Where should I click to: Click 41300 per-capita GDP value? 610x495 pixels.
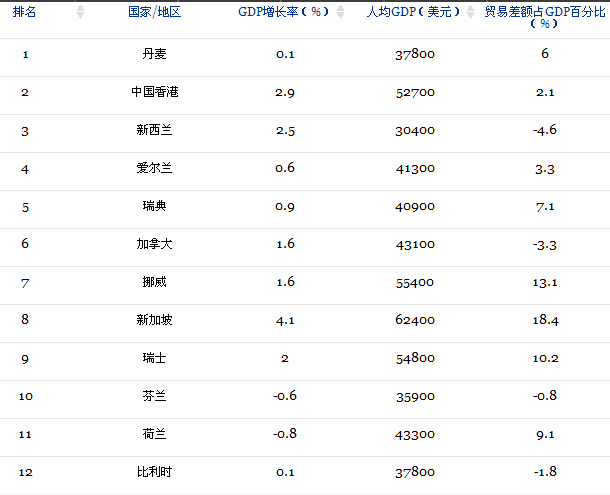[415, 169]
